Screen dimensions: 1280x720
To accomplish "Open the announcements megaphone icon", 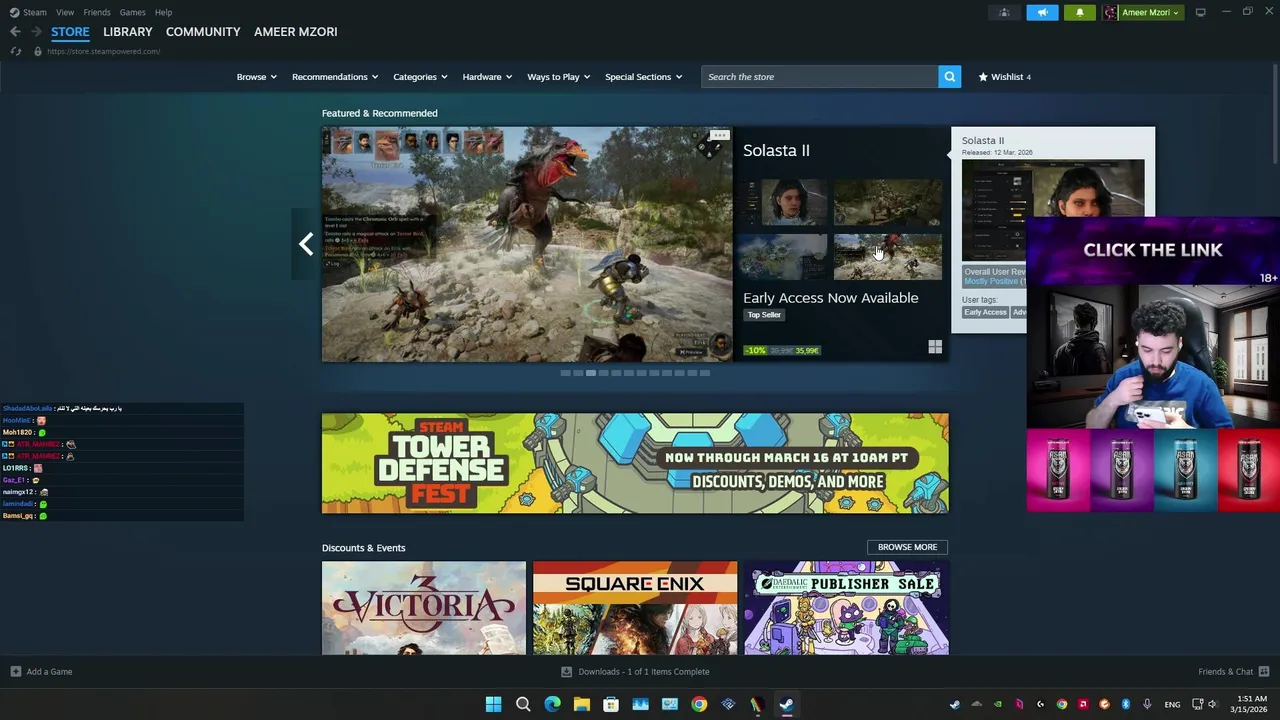I will click(x=1042, y=12).
